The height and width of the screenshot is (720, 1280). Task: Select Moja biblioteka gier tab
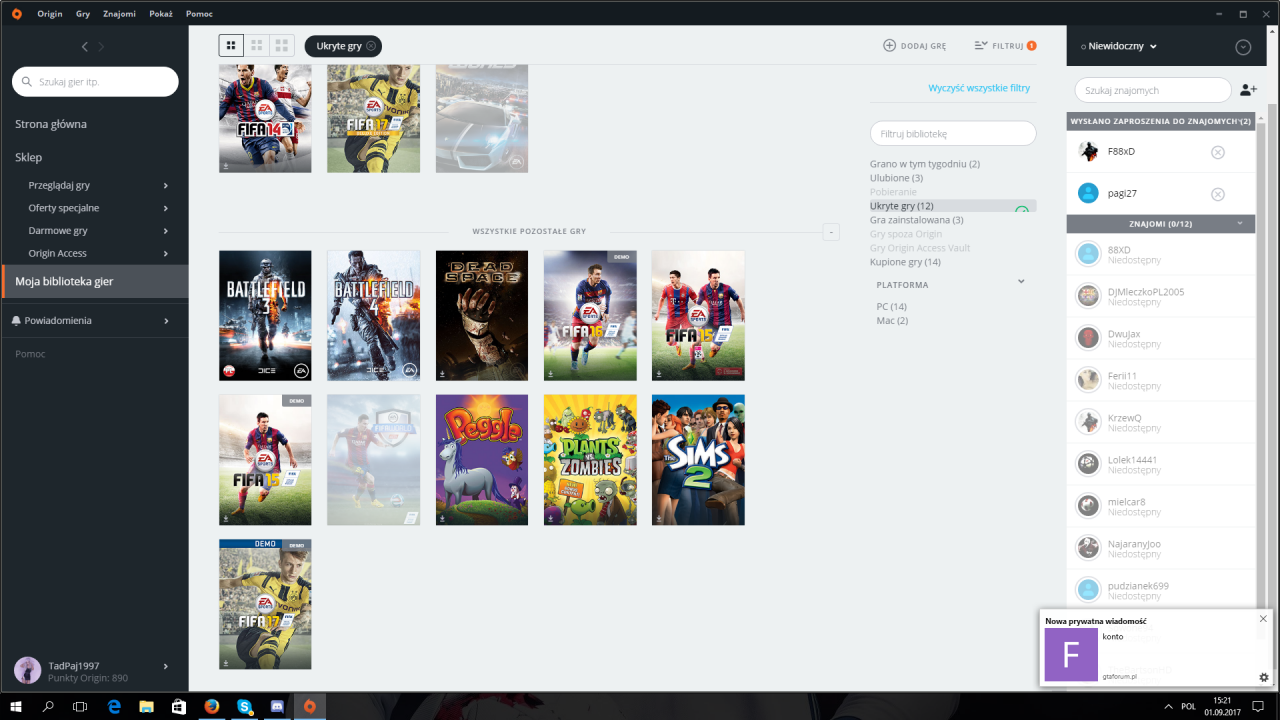(94, 281)
